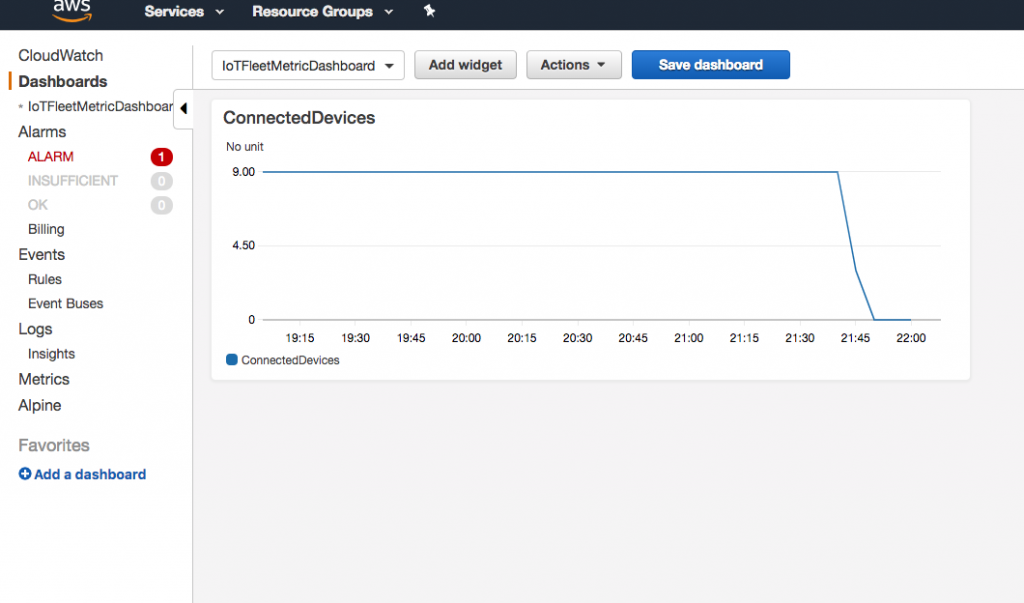This screenshot has width=1024, height=603.
Task: Select Dashboards in the sidebar
Action: coord(63,82)
